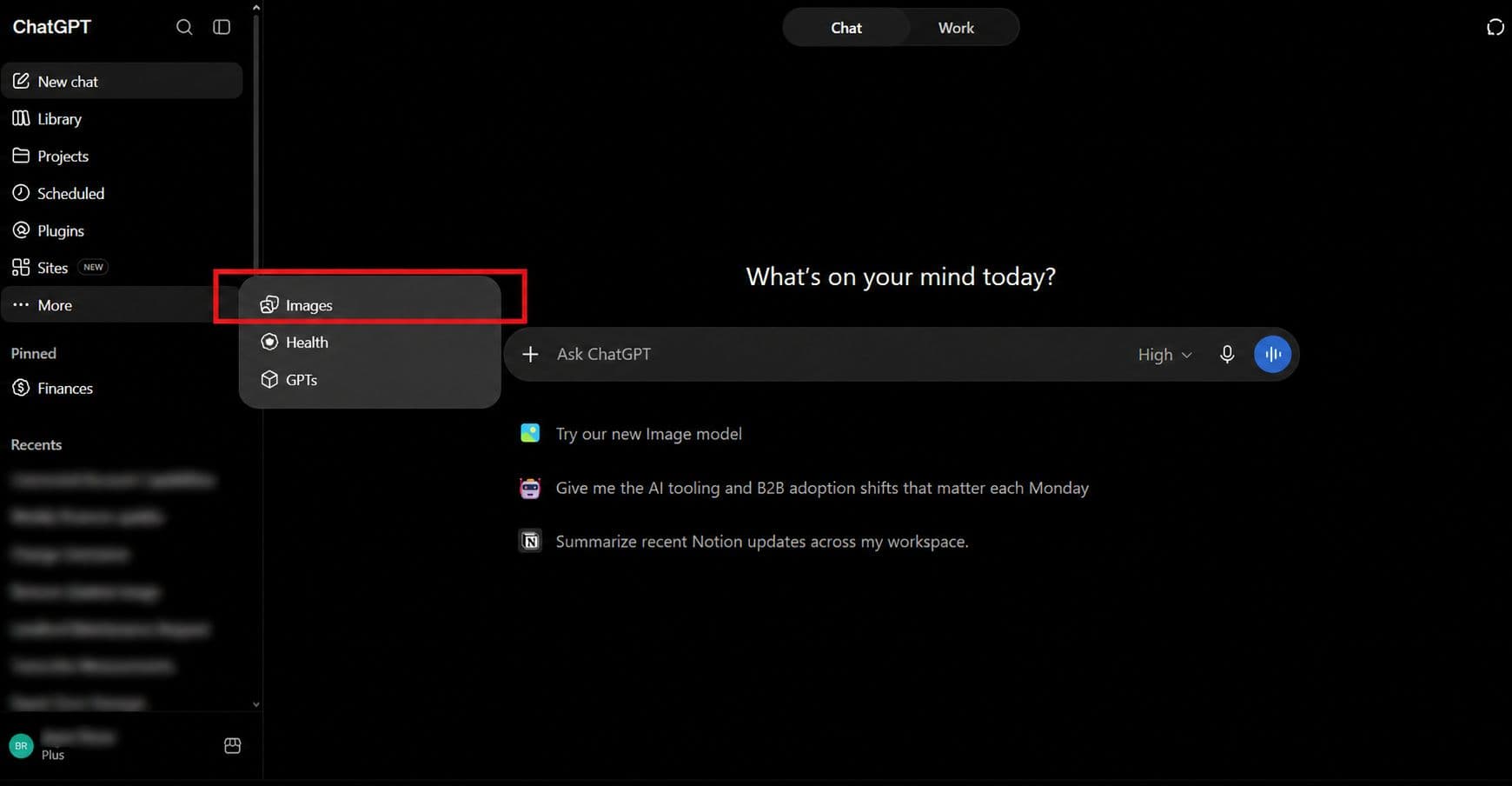Viewport: 1512px width, 786px height.
Task: Open the pinned Finances project
Action: (122, 388)
